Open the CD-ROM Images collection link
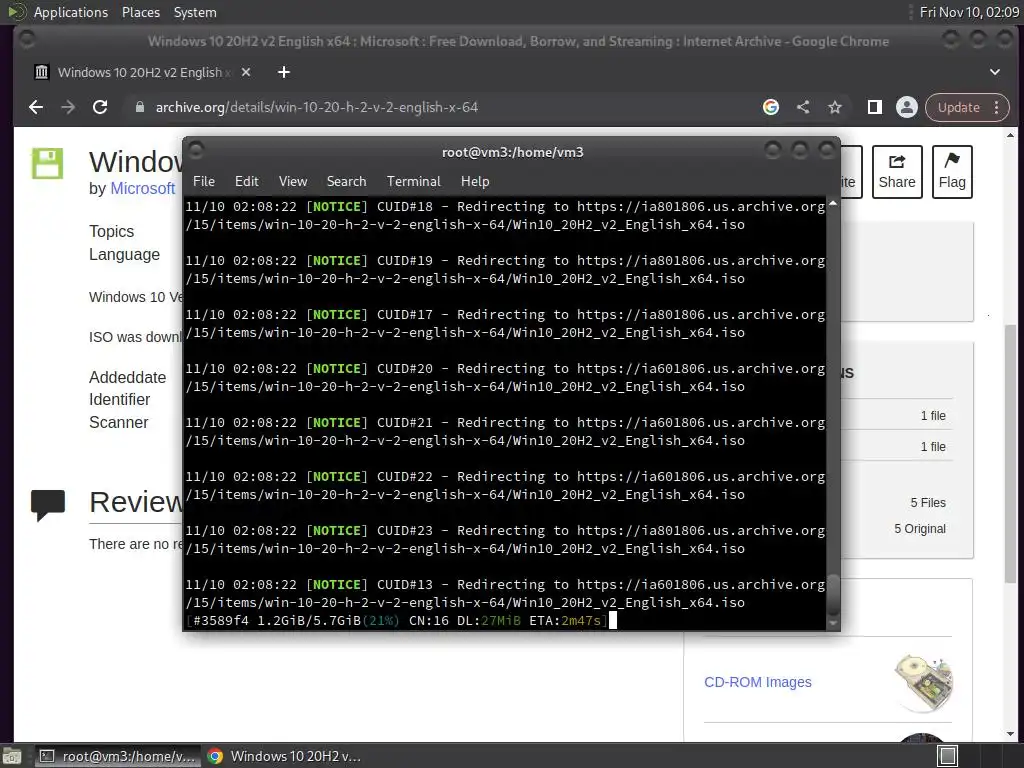The image size is (1024, 768). [758, 682]
